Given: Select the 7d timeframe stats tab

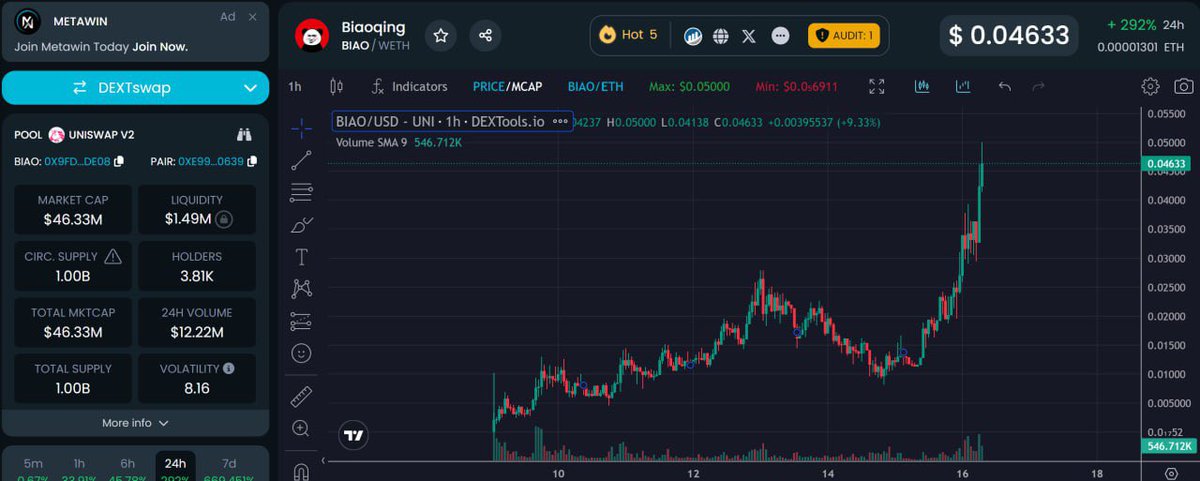Looking at the screenshot, I should click(229, 463).
